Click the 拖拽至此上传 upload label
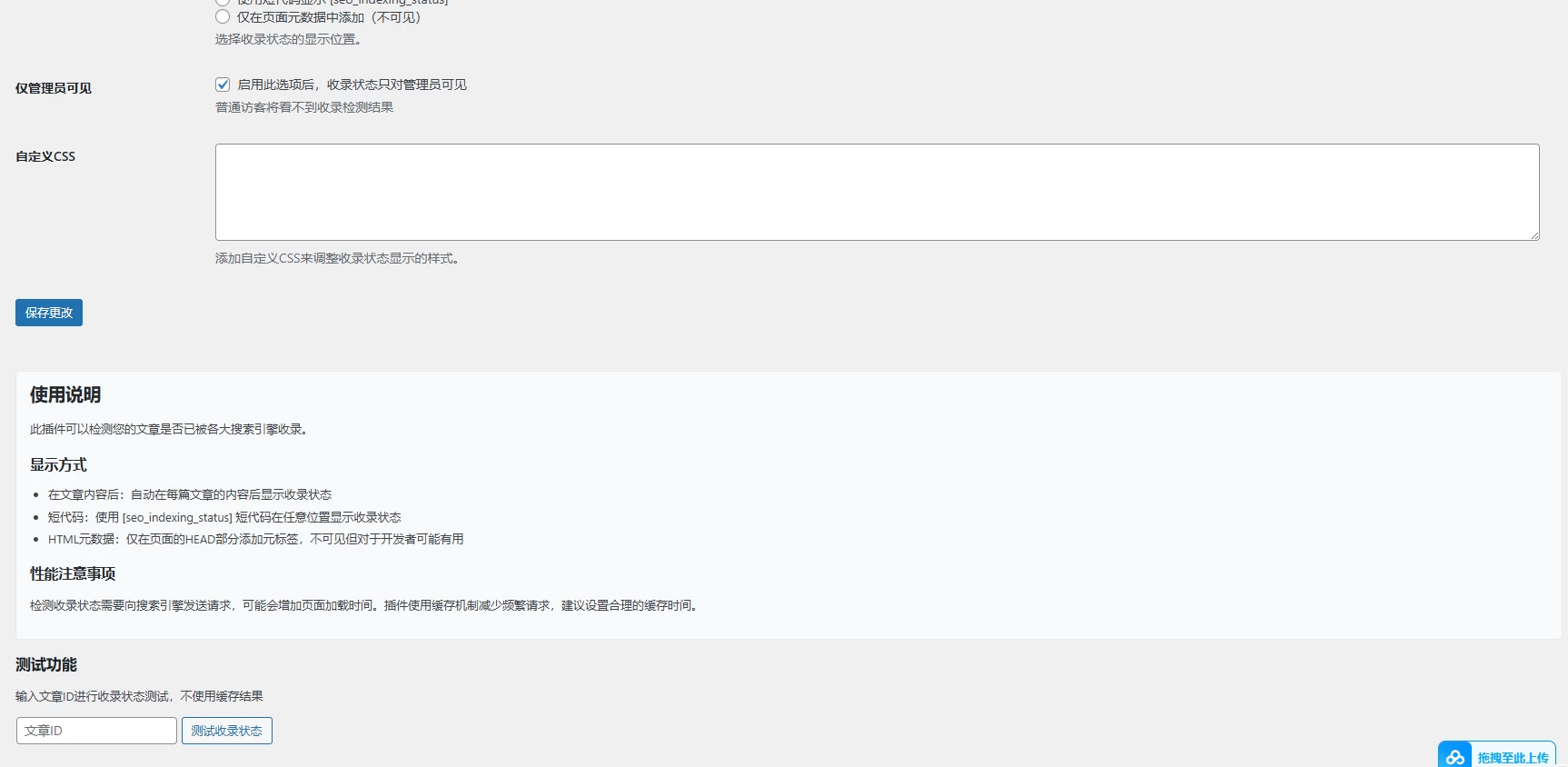1568x767 pixels. pos(1513,758)
